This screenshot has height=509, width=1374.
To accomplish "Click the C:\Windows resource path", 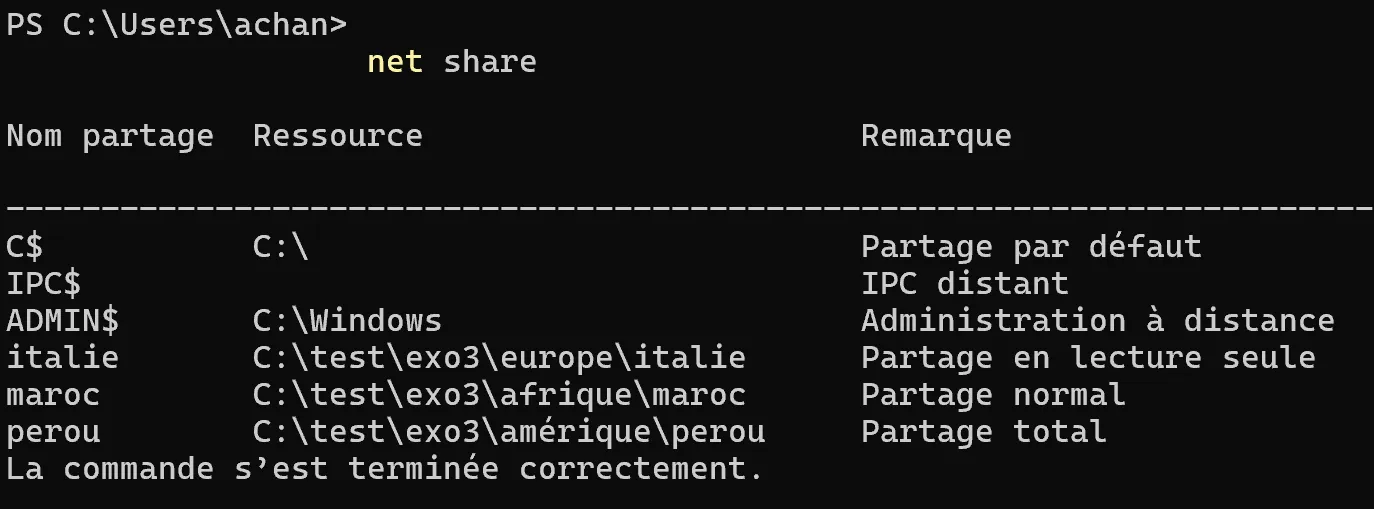I will 347,320.
